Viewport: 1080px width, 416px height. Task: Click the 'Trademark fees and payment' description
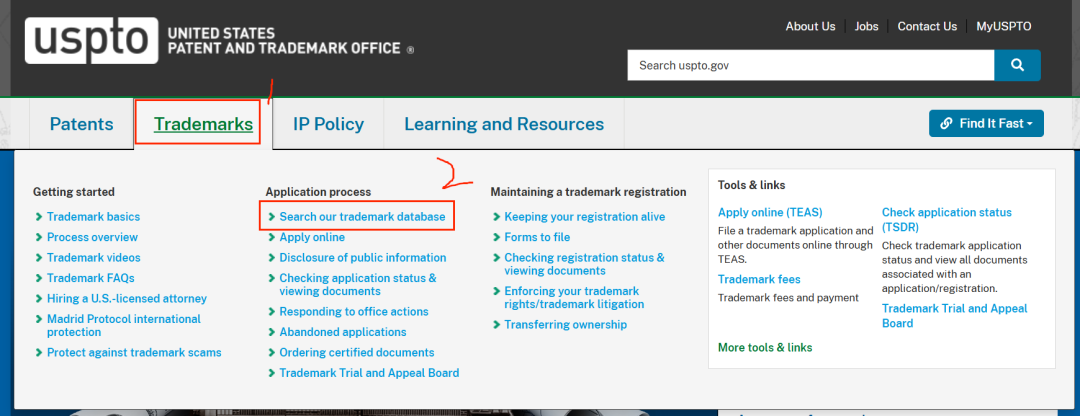coord(788,298)
